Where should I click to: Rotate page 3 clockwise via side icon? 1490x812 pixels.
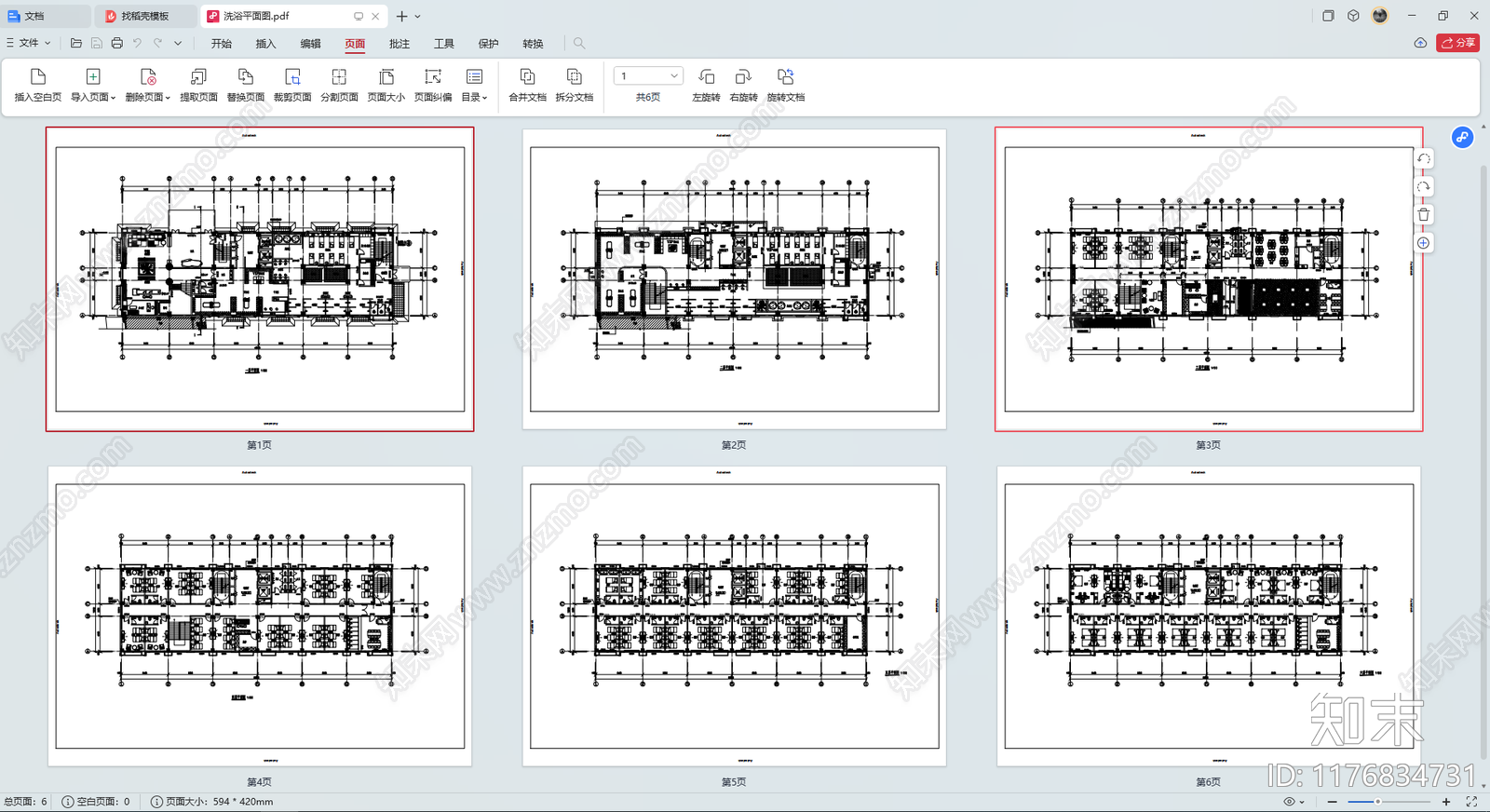point(1424,187)
